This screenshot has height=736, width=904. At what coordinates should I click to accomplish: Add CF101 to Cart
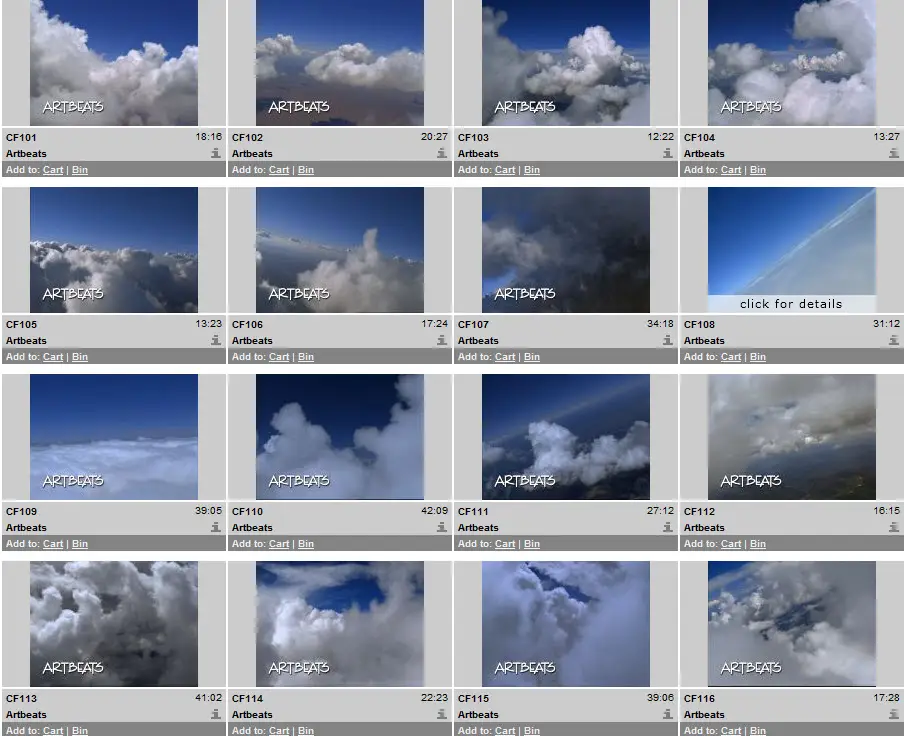(x=53, y=169)
